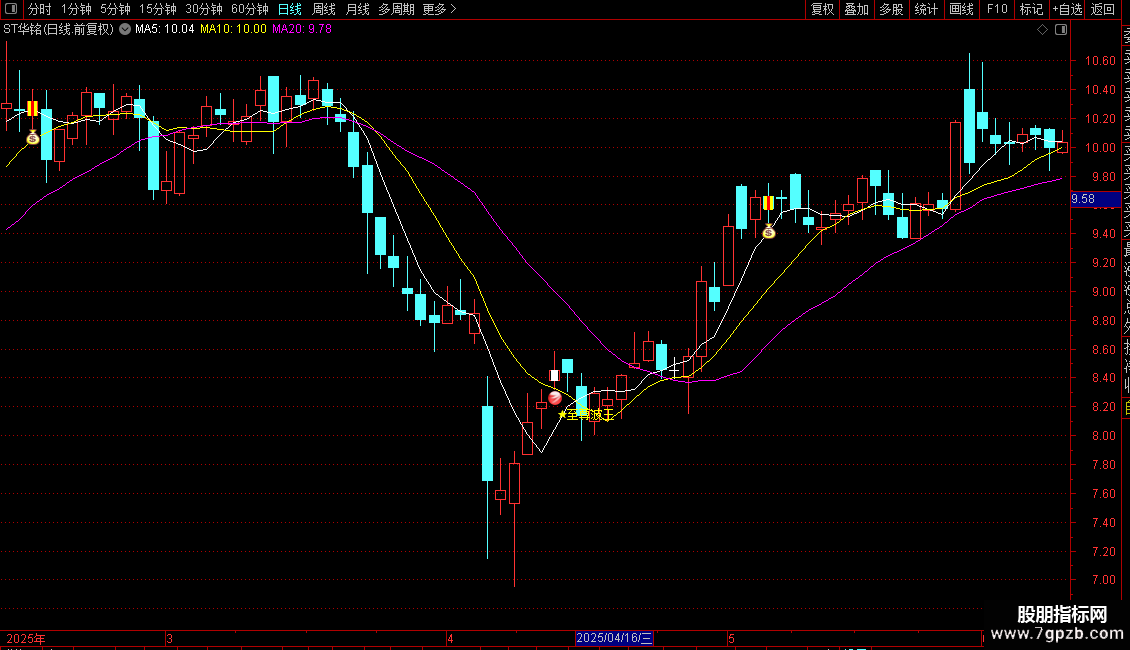The height and width of the screenshot is (650, 1130).
Task: Select the 2025/04/16/三 date marker
Action: pyautogui.click(x=614, y=638)
